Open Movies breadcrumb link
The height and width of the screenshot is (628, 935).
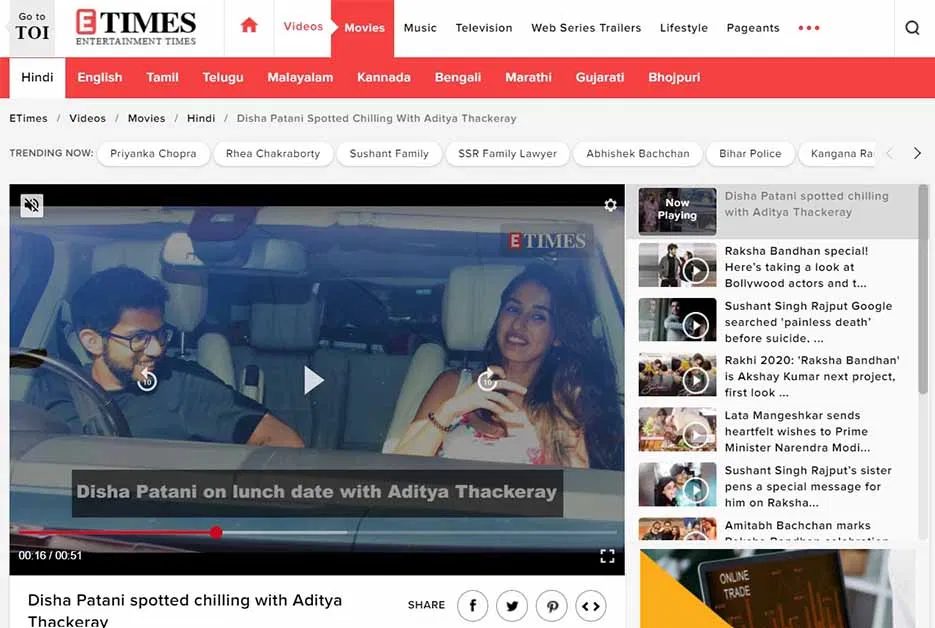coord(146,118)
